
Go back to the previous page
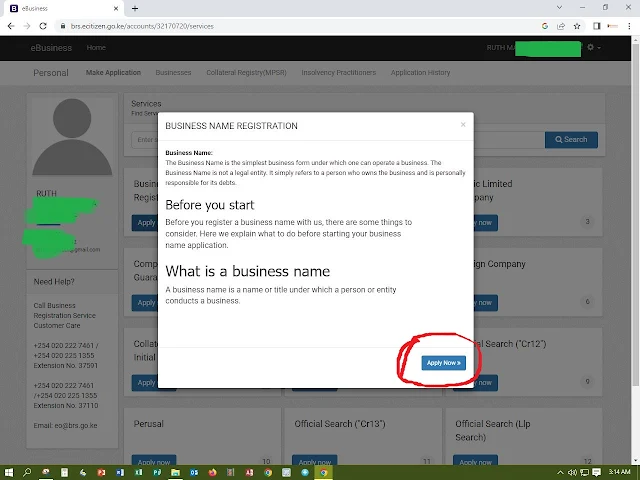click(11, 26)
